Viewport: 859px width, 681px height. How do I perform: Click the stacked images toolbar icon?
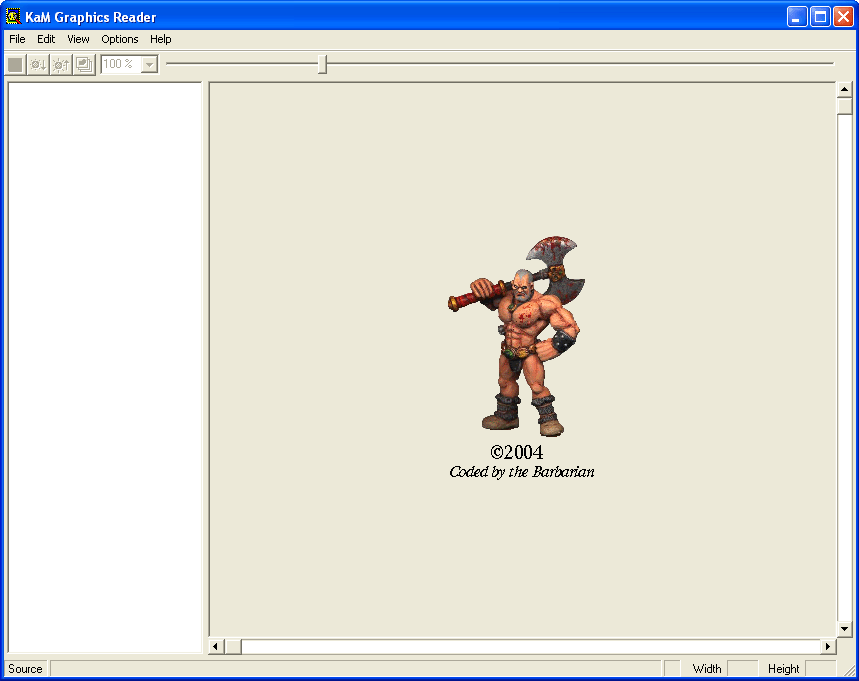pos(84,64)
